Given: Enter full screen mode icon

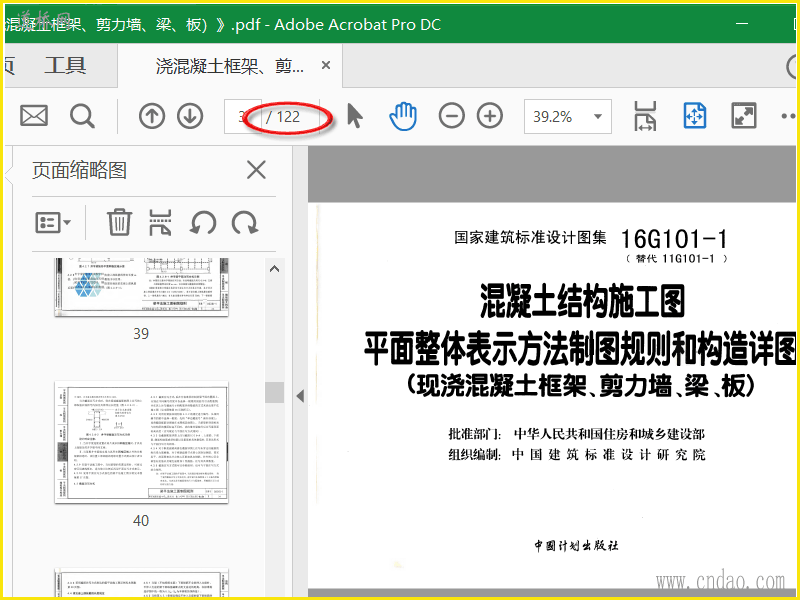Looking at the screenshot, I should pos(744,116).
